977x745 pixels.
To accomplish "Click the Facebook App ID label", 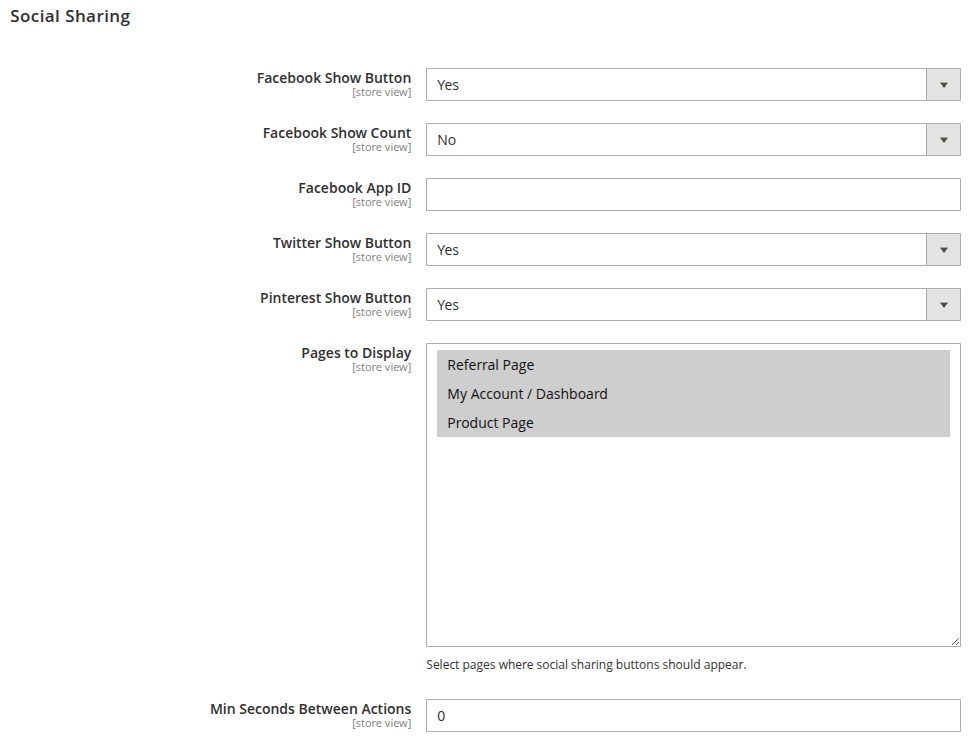I will tap(355, 188).
